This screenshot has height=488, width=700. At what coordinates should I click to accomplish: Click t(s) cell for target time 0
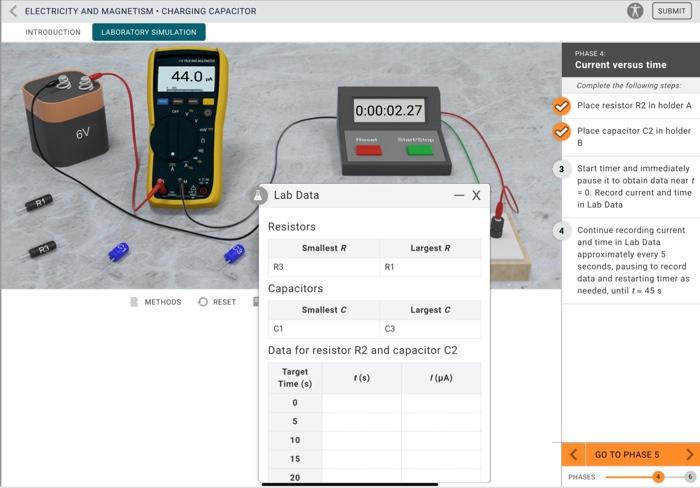coord(362,403)
